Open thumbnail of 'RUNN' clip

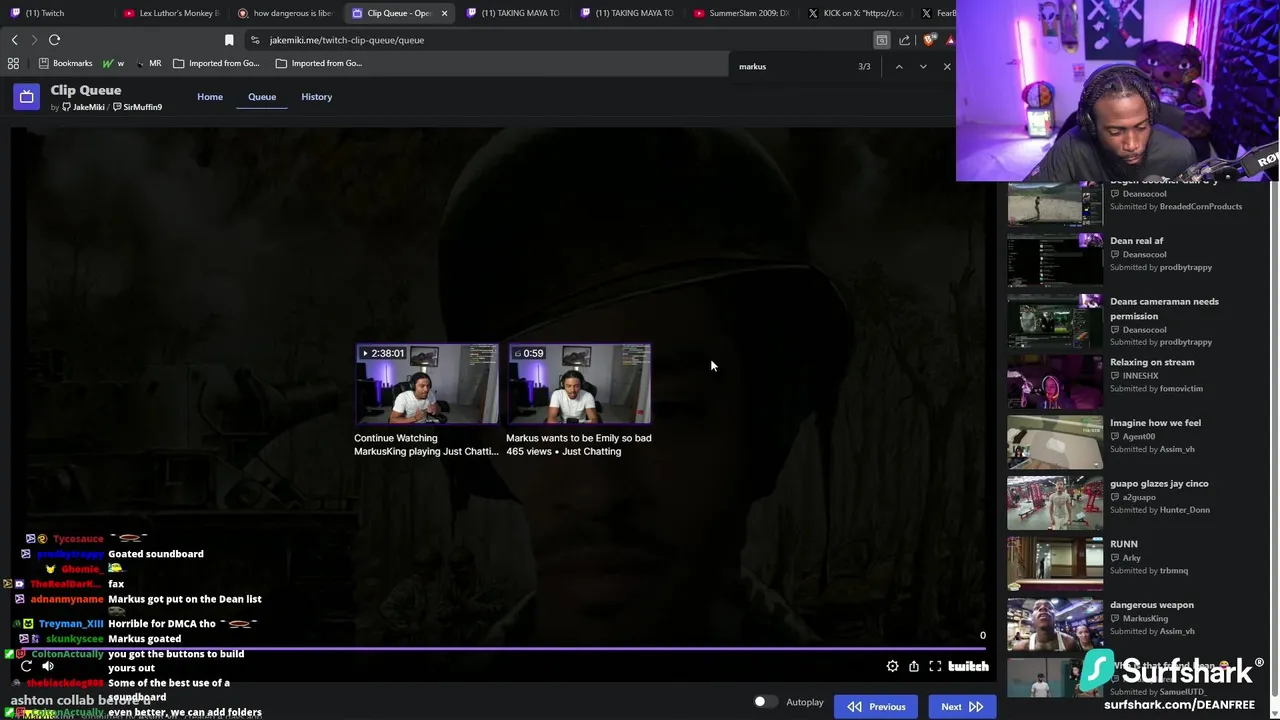pyautogui.click(x=1054, y=563)
